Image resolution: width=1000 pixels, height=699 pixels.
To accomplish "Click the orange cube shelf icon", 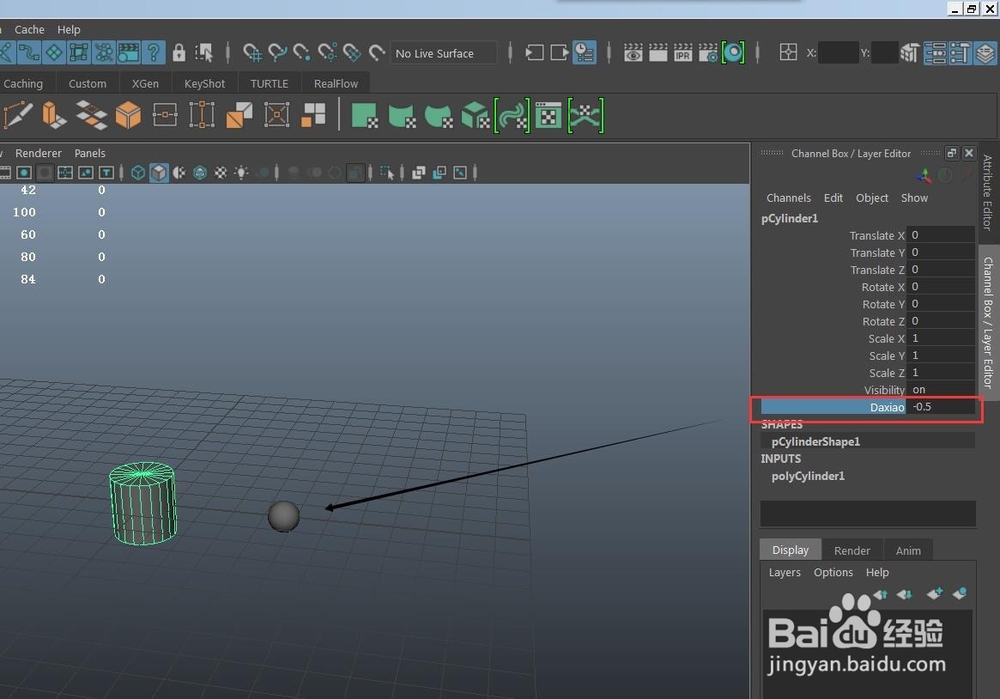I will tap(128, 115).
